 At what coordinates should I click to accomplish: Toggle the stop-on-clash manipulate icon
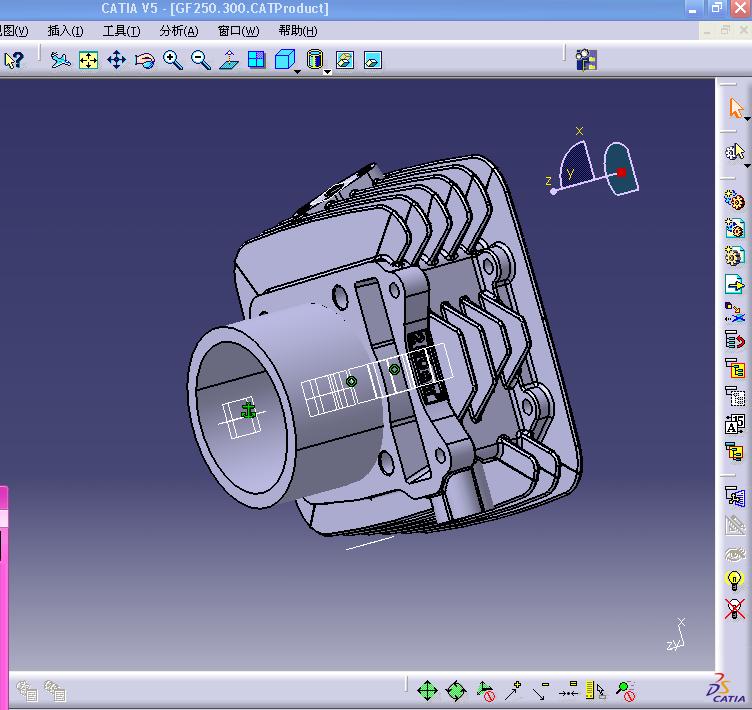[485, 691]
